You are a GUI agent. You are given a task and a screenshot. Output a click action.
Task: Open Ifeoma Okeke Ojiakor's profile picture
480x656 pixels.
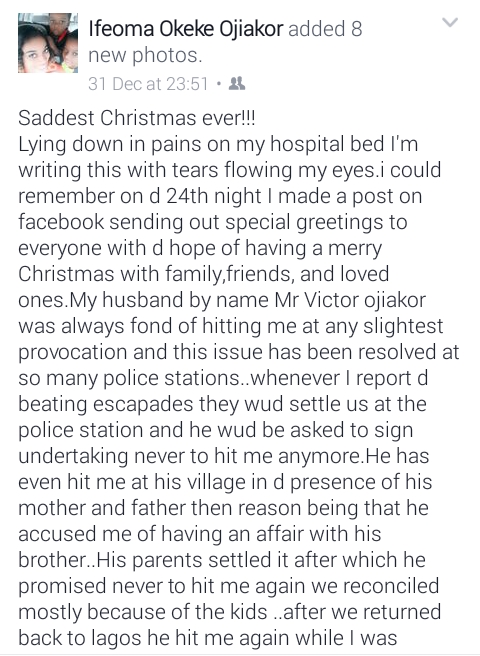[48, 43]
